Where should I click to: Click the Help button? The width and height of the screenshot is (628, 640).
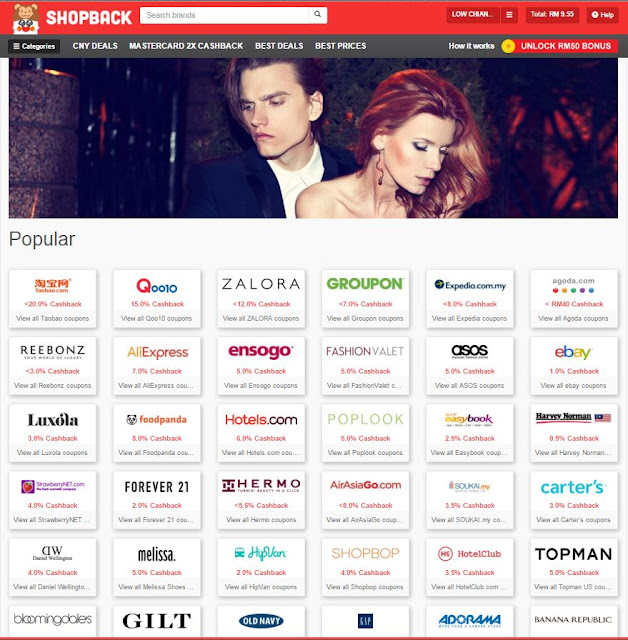point(603,15)
